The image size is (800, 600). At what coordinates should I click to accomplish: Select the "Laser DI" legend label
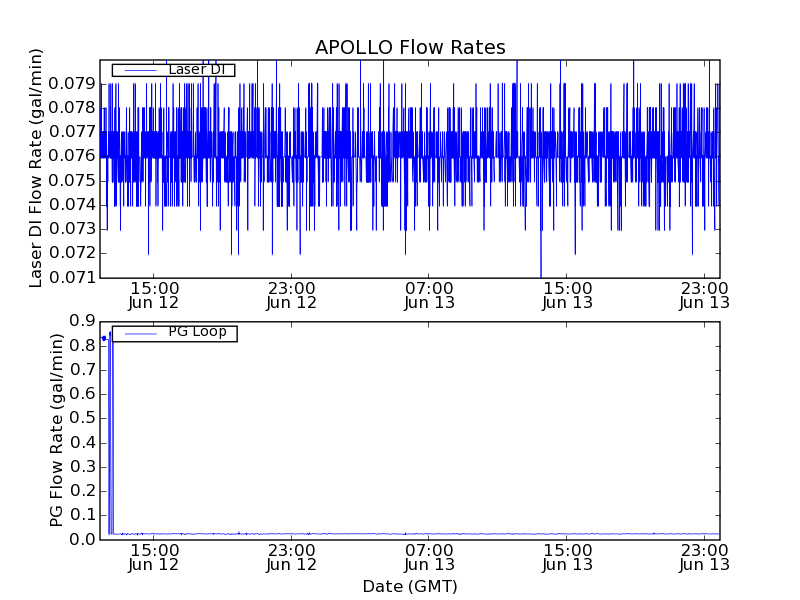[200, 70]
